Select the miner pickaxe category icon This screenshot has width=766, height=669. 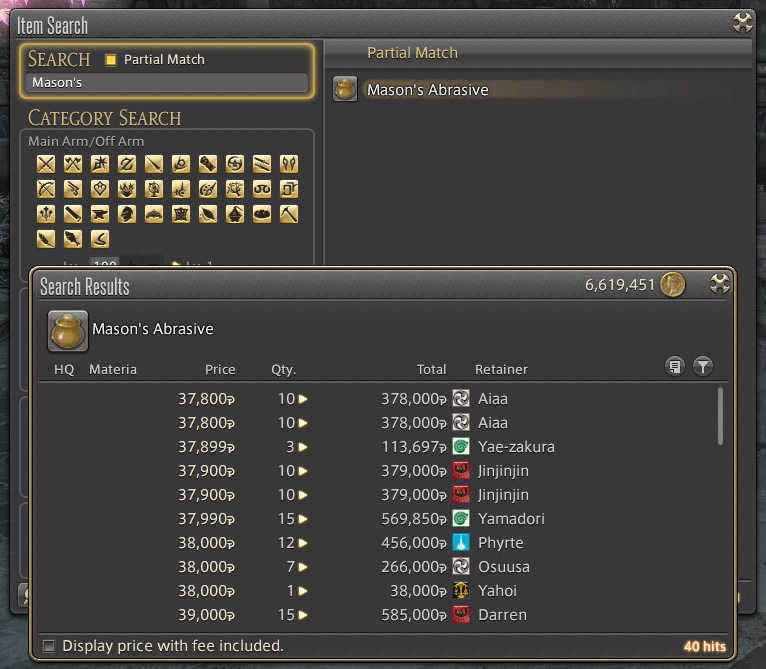(x=289, y=214)
